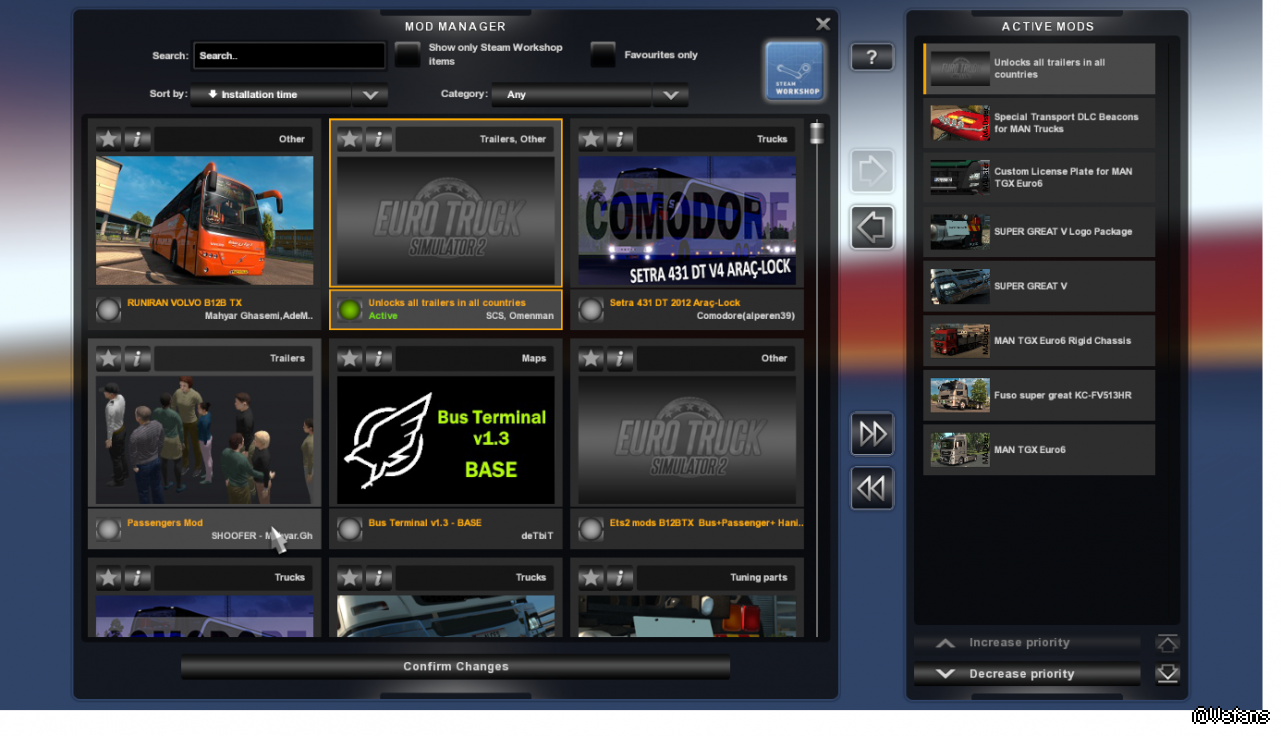The width and height of the screenshot is (1281, 736).
Task: Select Fuso super great KC-FV513HR
Action: [x=1039, y=395]
